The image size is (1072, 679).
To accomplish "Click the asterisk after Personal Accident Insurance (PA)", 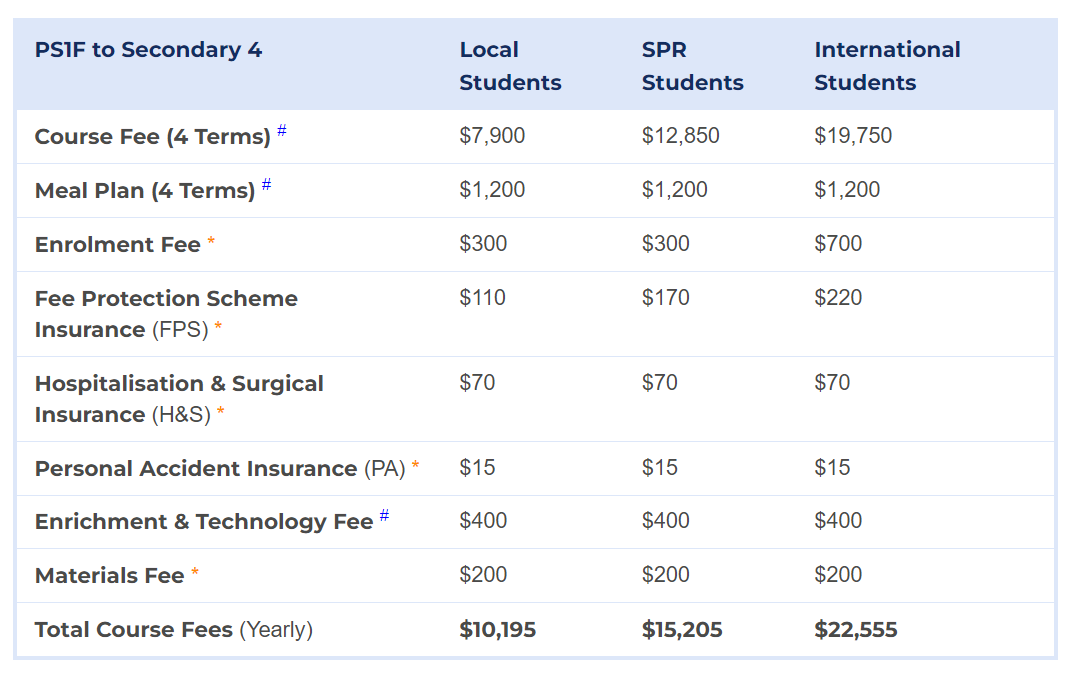I will [x=415, y=465].
